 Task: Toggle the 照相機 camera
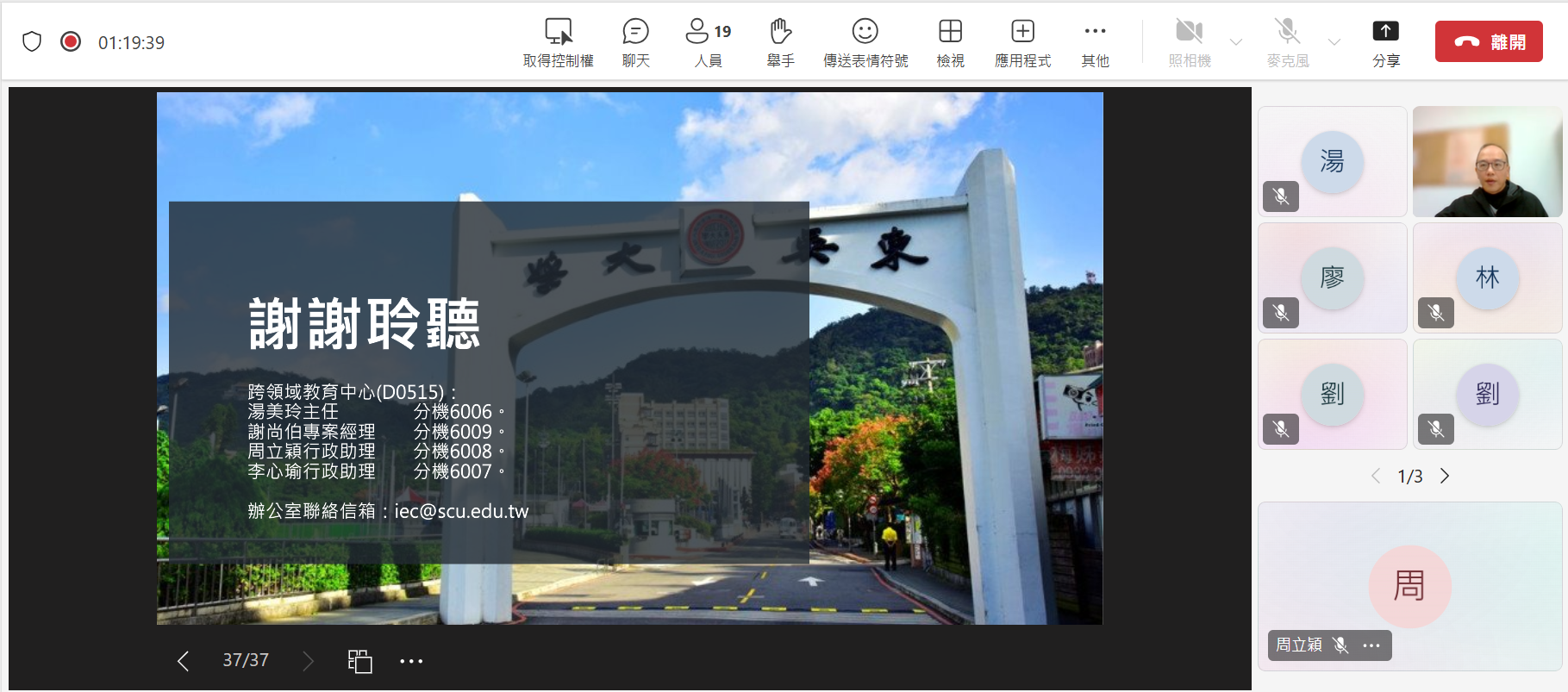click(1190, 42)
